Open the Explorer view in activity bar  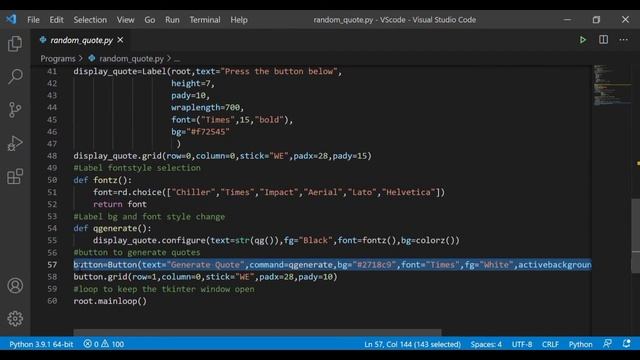15,43
